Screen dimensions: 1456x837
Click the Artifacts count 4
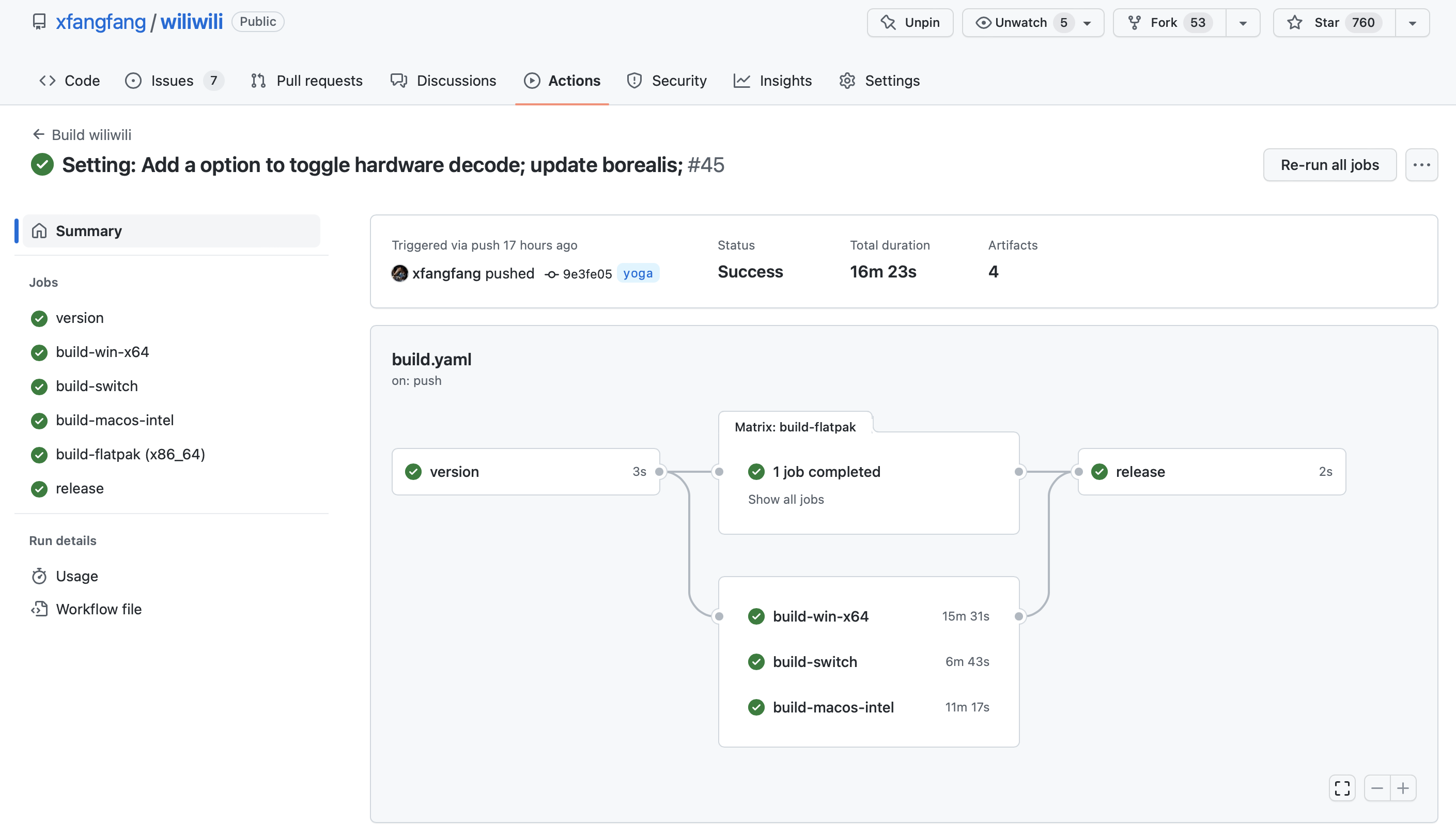click(x=993, y=271)
